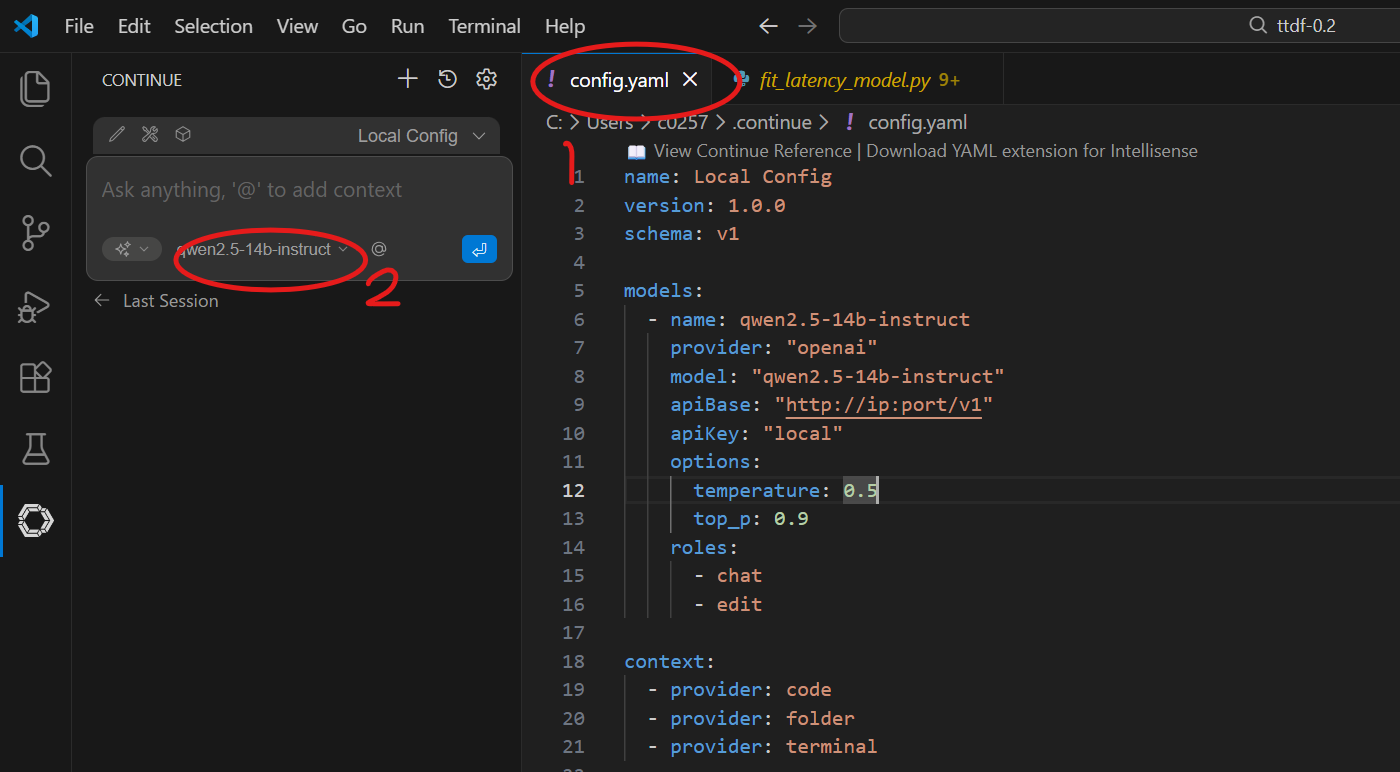Open the sparkle mode selector dropdown
1400x772 pixels.
[x=132, y=249]
